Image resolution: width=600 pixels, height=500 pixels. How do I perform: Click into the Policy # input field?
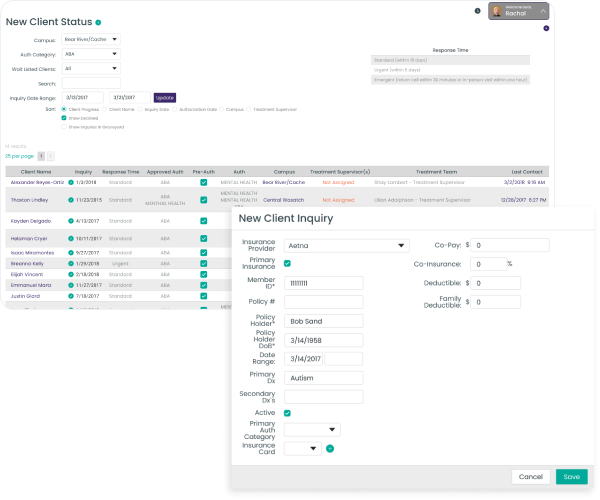(323, 301)
